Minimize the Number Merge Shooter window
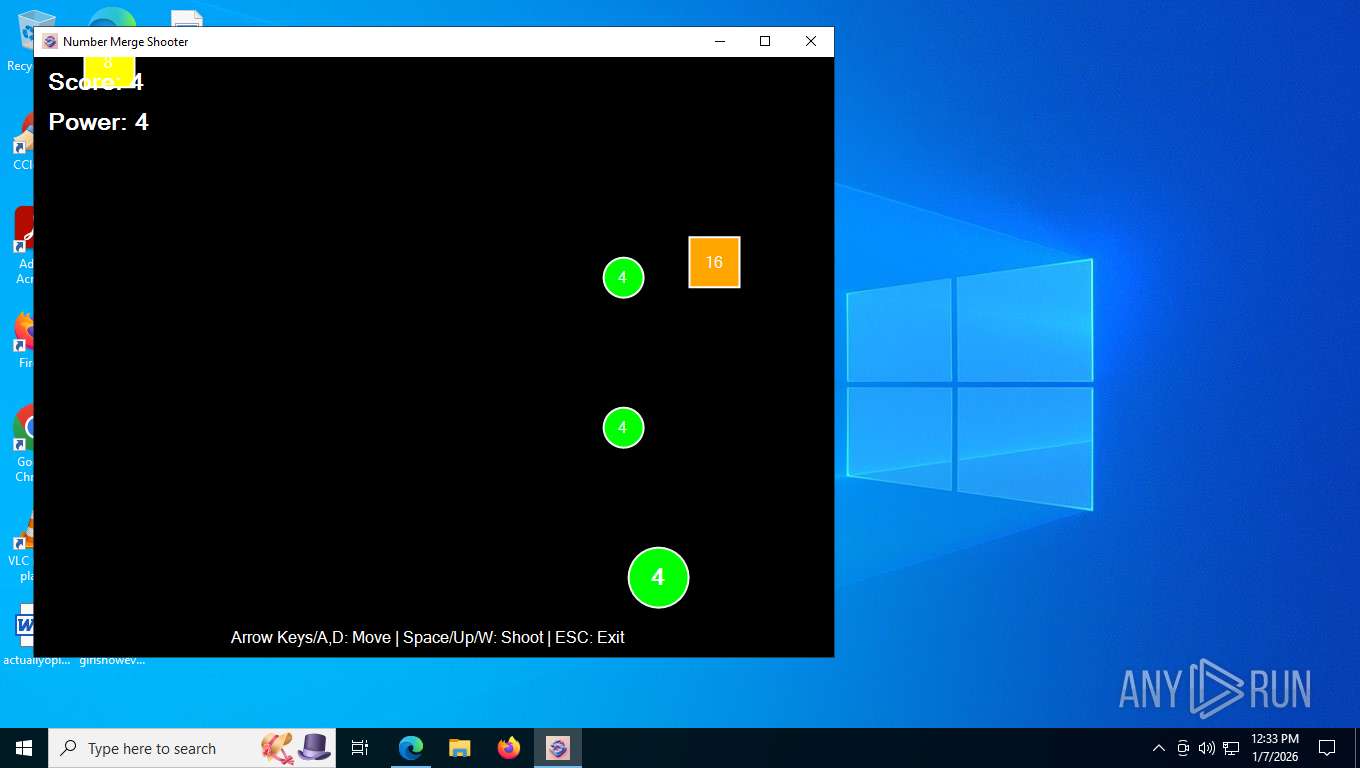This screenshot has height=768, width=1360. [719, 42]
